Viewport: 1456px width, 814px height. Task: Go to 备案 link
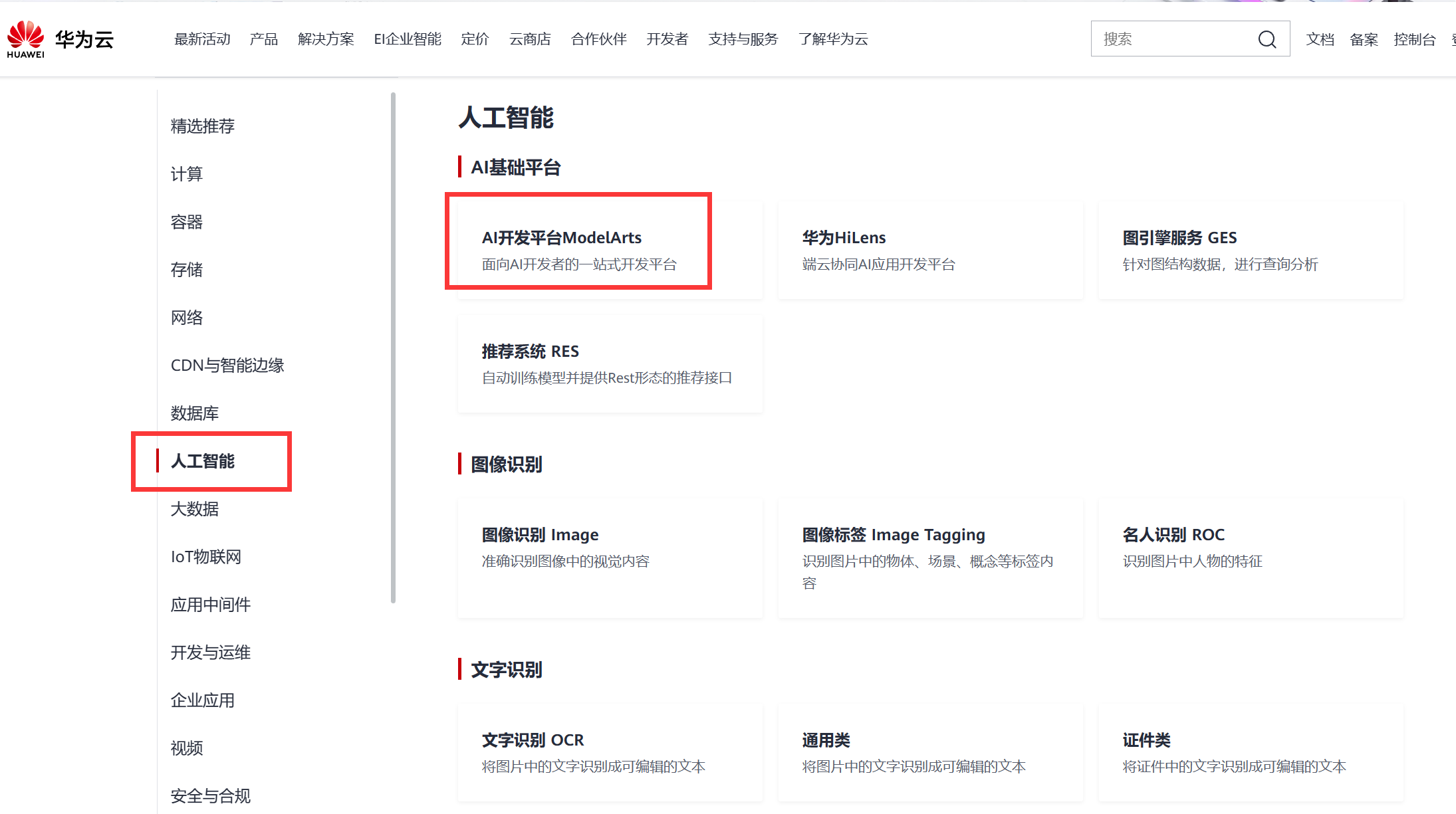pyautogui.click(x=1364, y=39)
